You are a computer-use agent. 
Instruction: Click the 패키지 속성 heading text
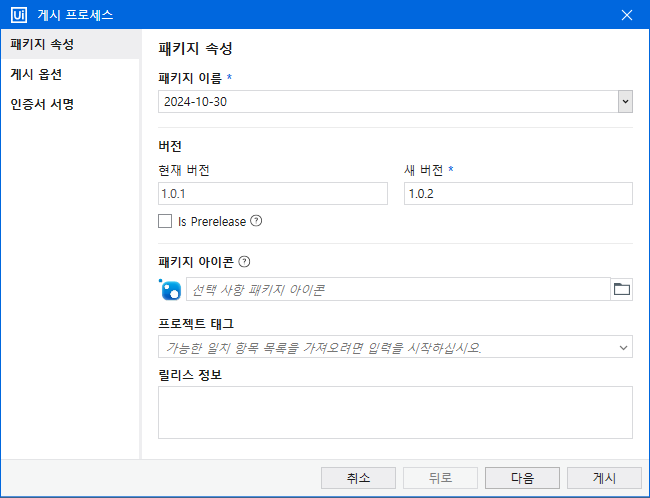[195, 49]
